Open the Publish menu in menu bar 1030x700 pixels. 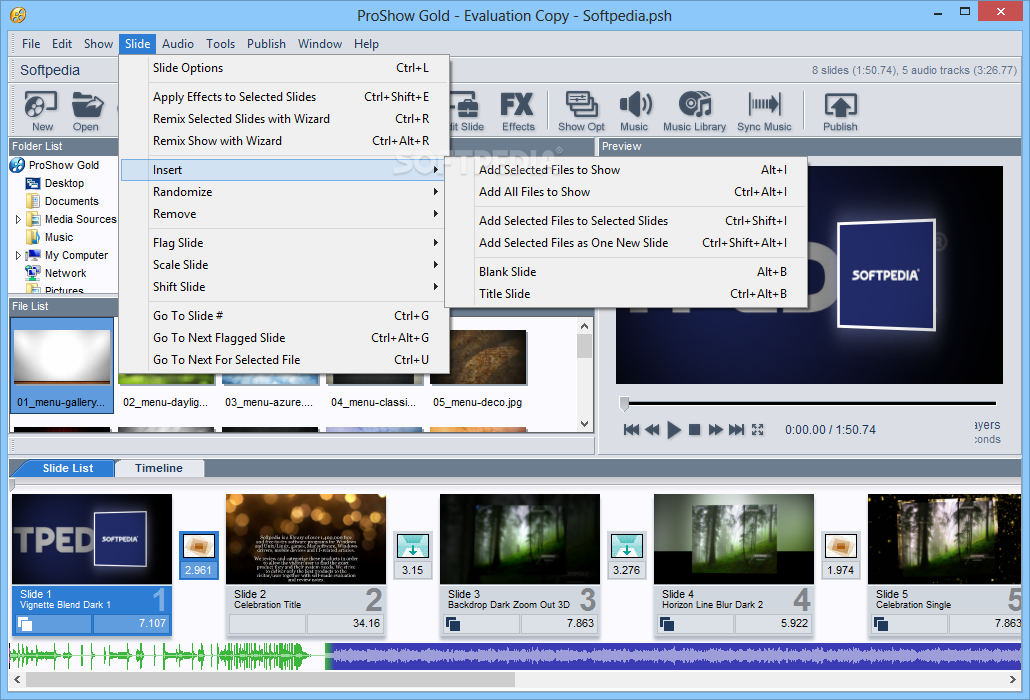pos(266,44)
